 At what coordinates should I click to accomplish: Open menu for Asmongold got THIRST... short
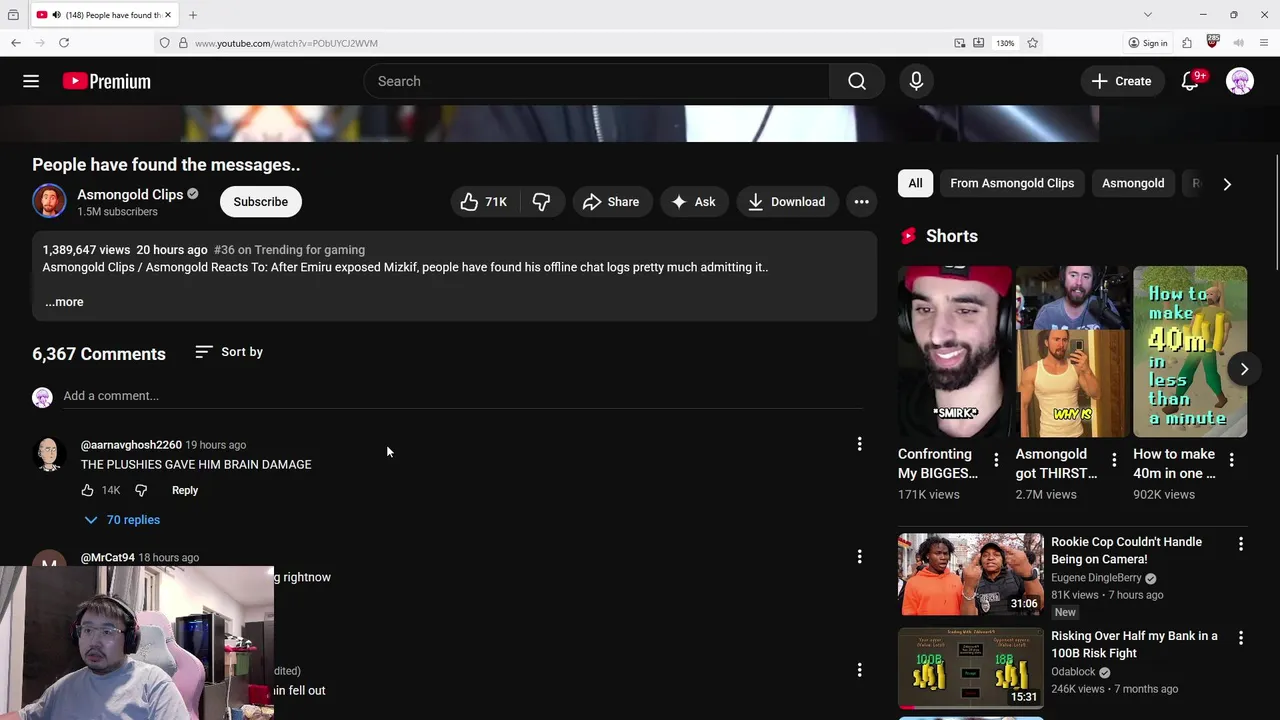point(1114,460)
